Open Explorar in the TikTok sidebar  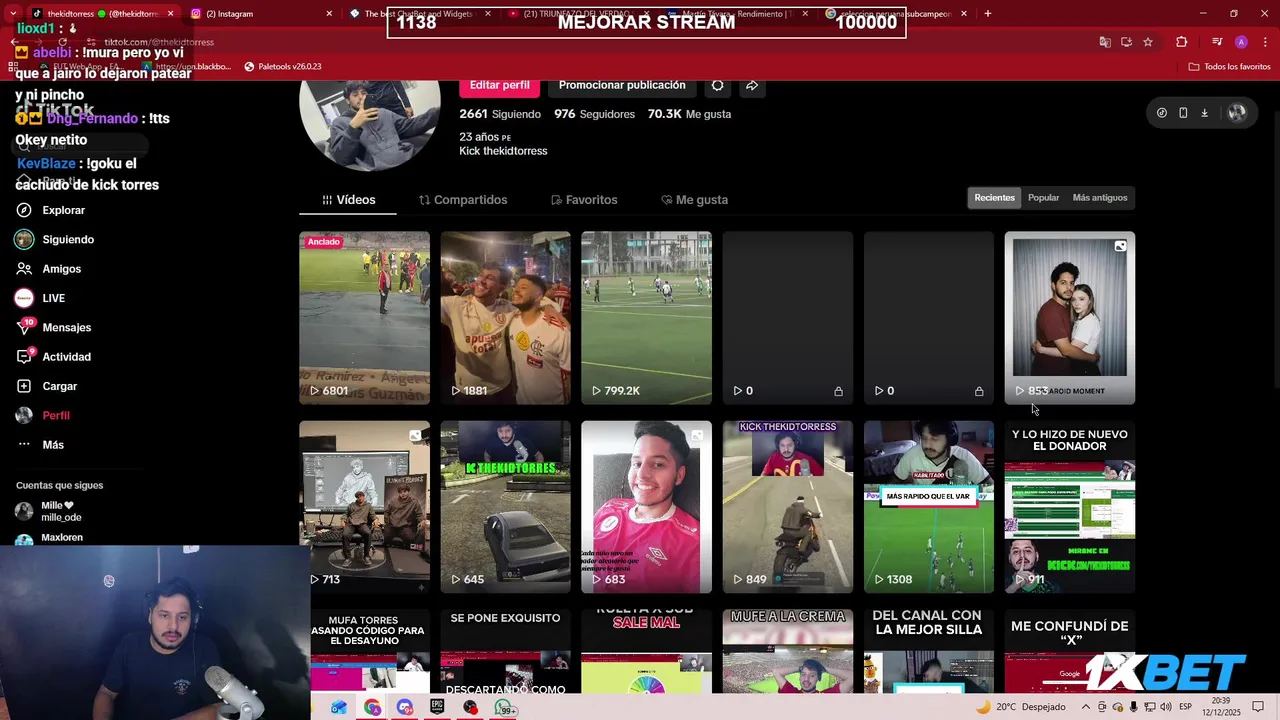point(63,210)
